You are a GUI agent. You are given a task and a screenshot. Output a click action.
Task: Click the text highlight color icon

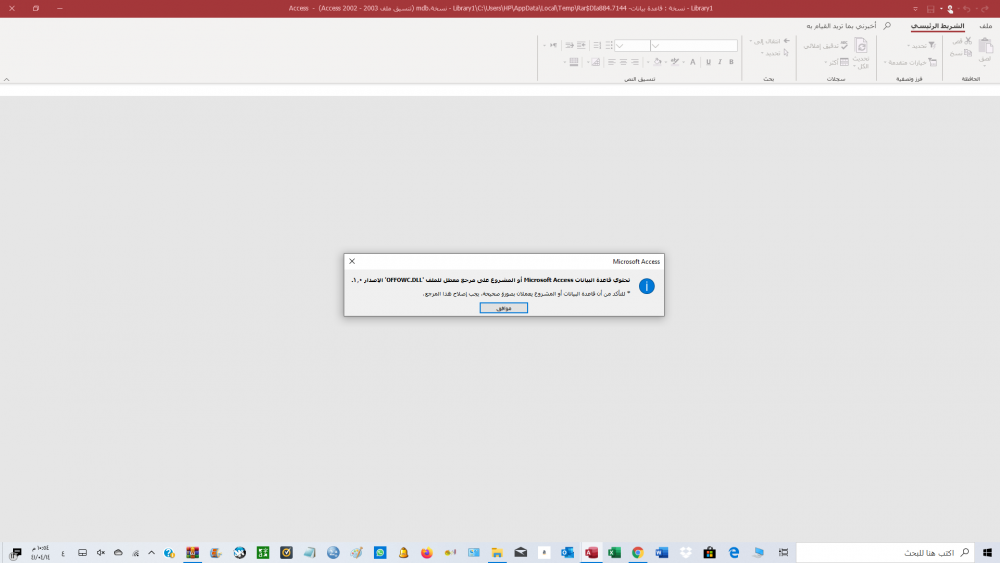[675, 62]
